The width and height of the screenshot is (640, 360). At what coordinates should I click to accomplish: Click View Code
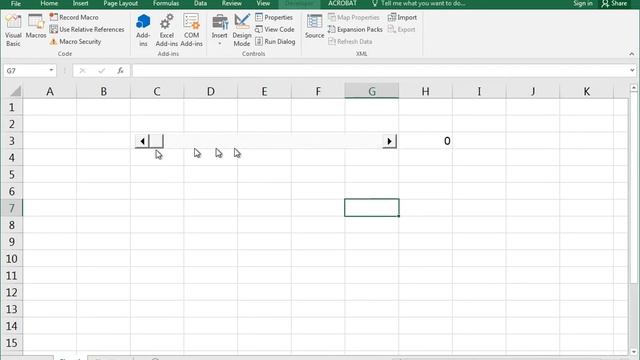coord(275,29)
